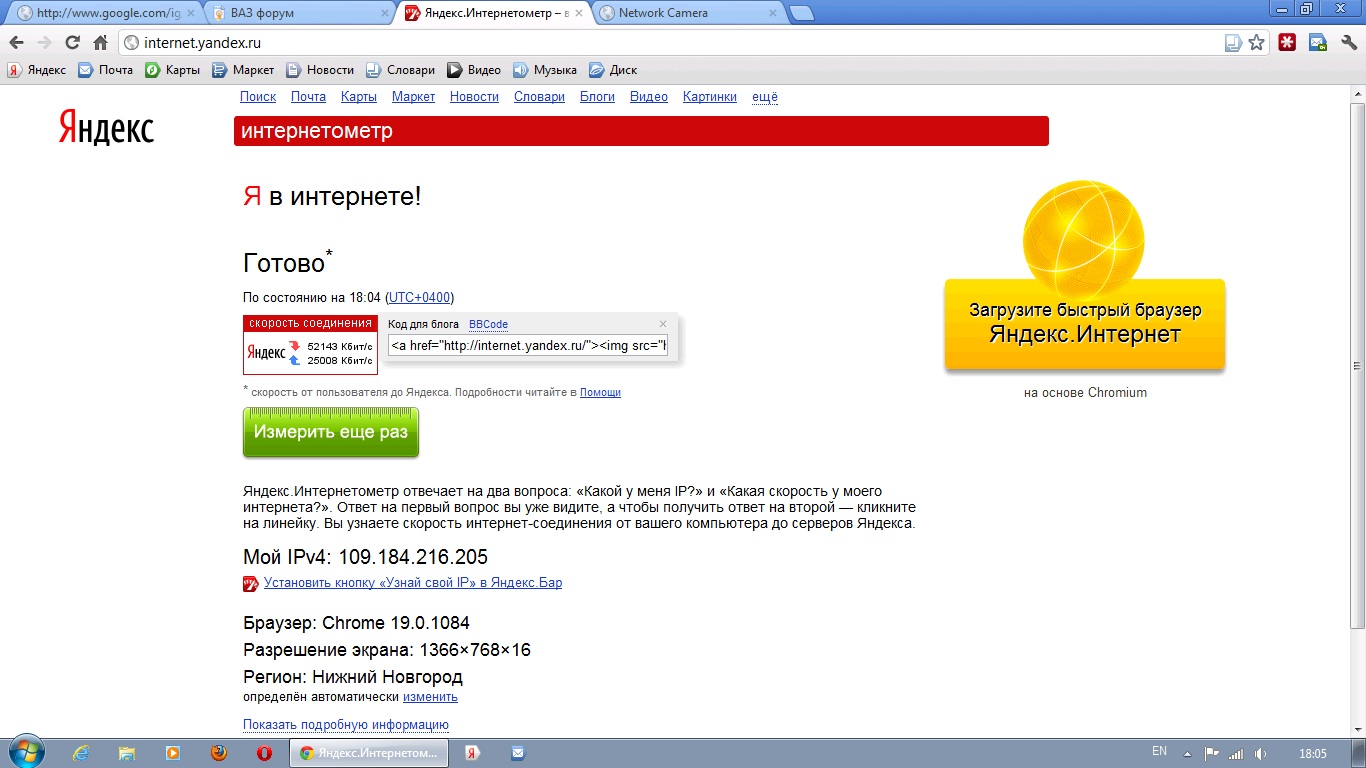Open the Видео link in Yandex navigation
1366x768 pixels.
[x=649, y=97]
